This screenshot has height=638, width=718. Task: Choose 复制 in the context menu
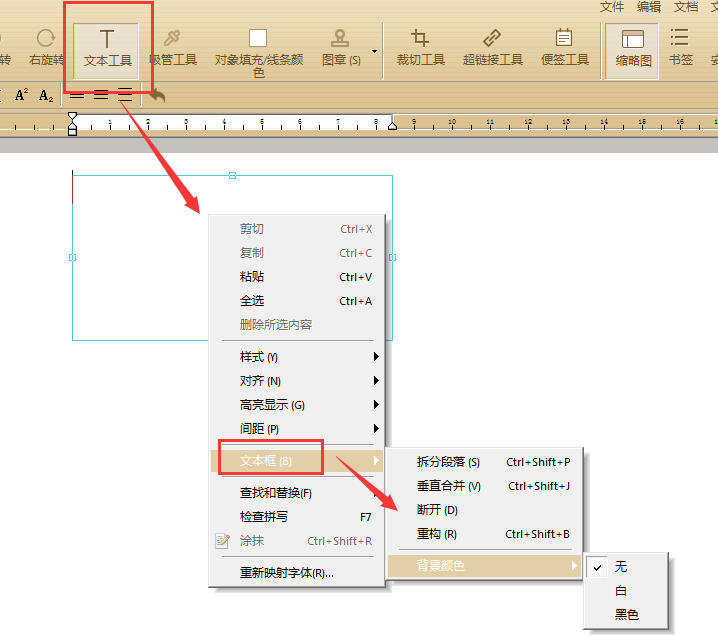[x=297, y=253]
